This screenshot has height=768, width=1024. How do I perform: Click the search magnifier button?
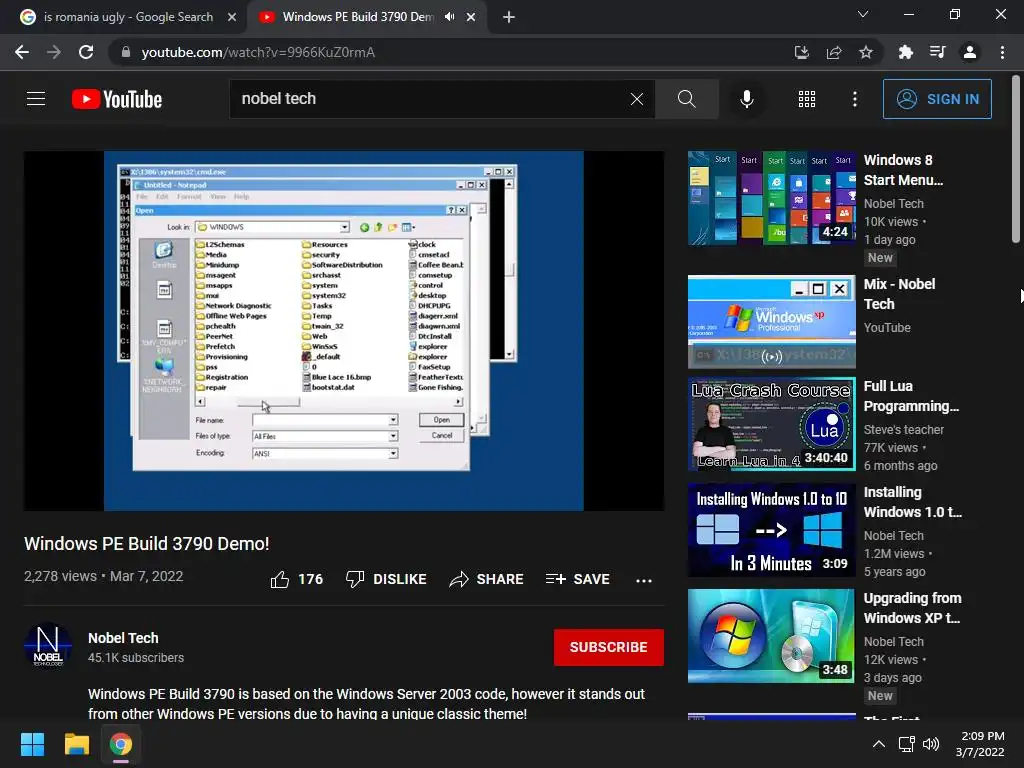[686, 99]
